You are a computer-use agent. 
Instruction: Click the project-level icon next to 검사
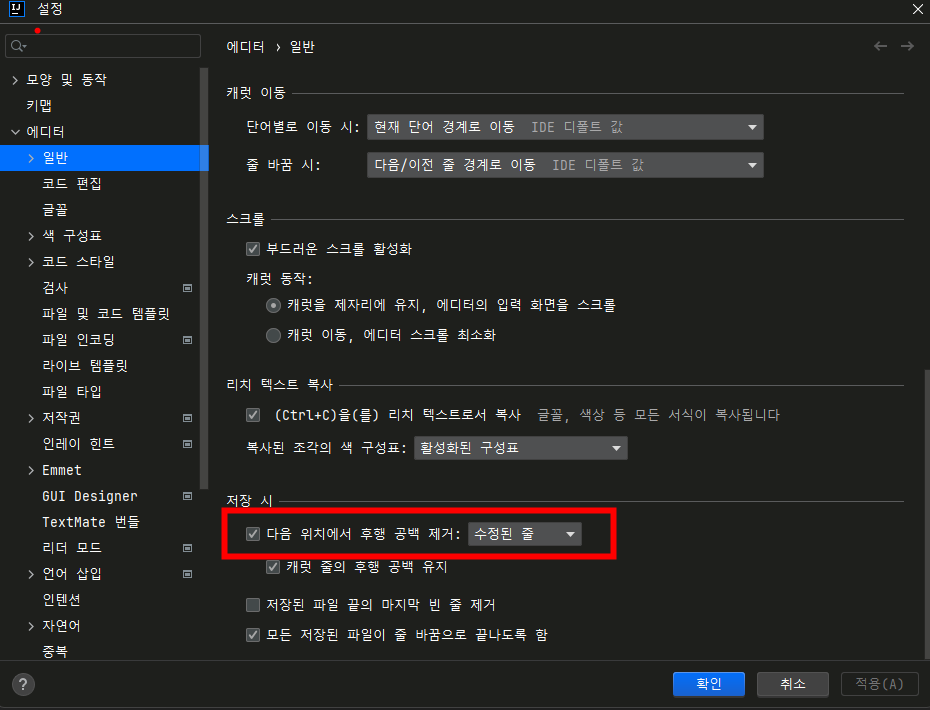[x=187, y=288]
